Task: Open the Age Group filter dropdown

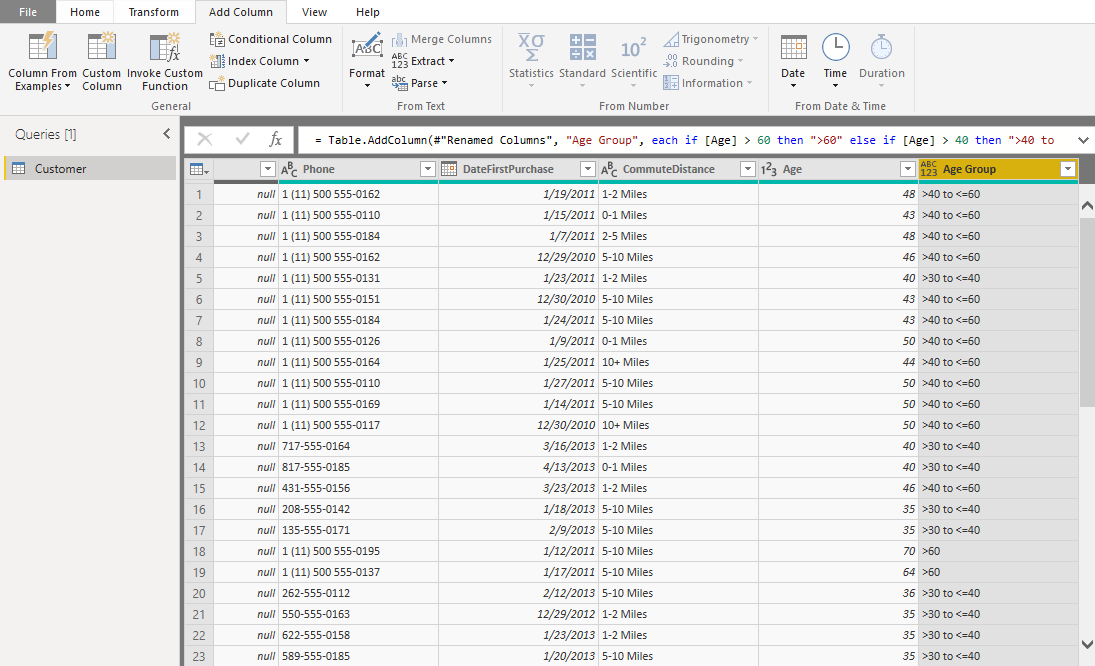Action: tap(1067, 169)
